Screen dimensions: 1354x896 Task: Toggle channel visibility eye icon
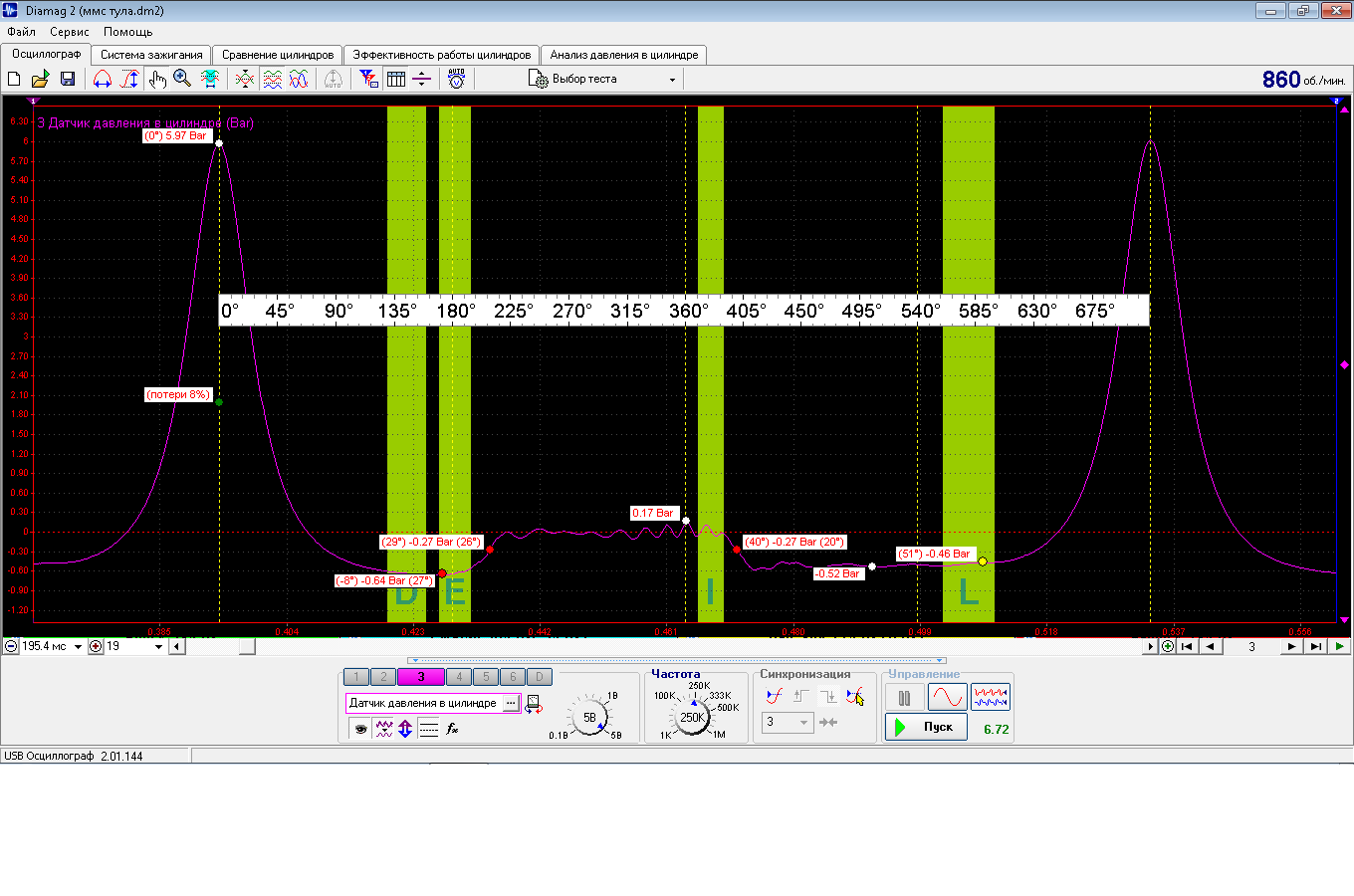pos(360,729)
